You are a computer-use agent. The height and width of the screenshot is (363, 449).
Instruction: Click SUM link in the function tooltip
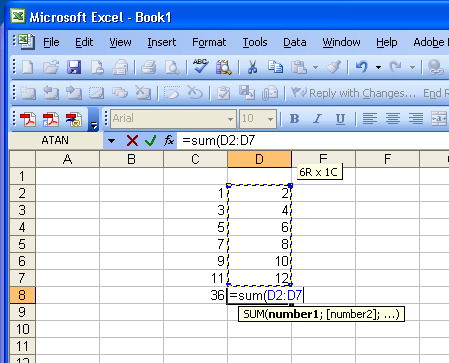pyautogui.click(x=253, y=314)
